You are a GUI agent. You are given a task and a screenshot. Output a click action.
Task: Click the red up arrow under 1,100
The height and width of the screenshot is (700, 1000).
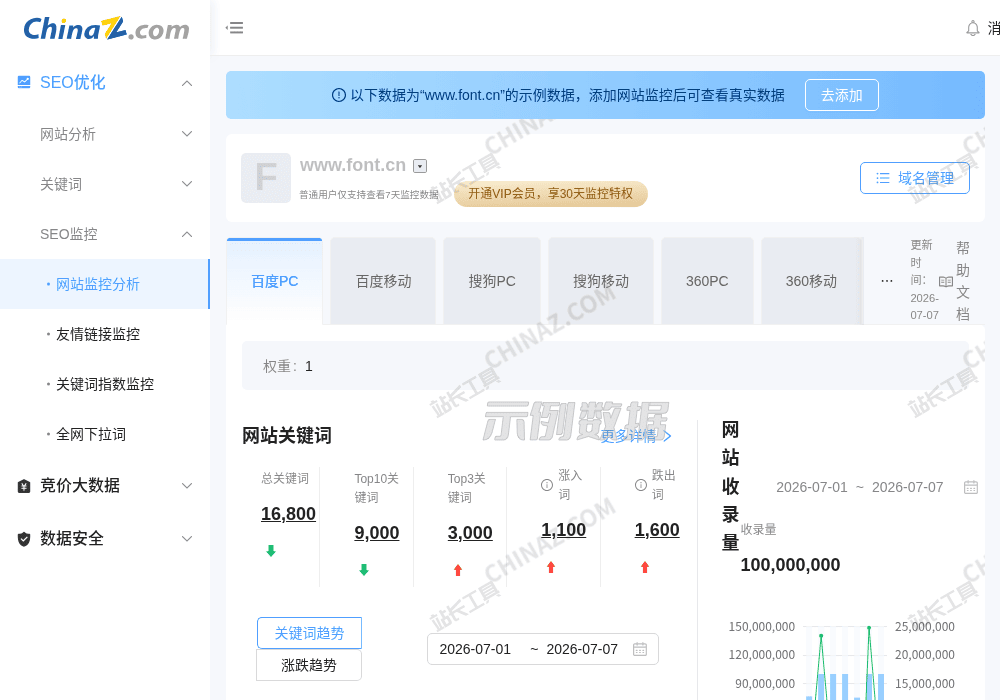point(551,567)
